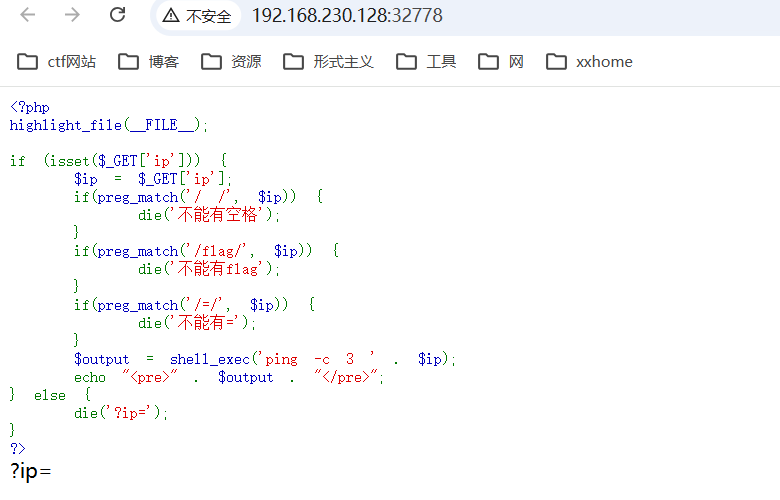Click the highlight_file(__FILE__); code line
Image resolution: width=780 pixels, height=500 pixels.
point(109,125)
